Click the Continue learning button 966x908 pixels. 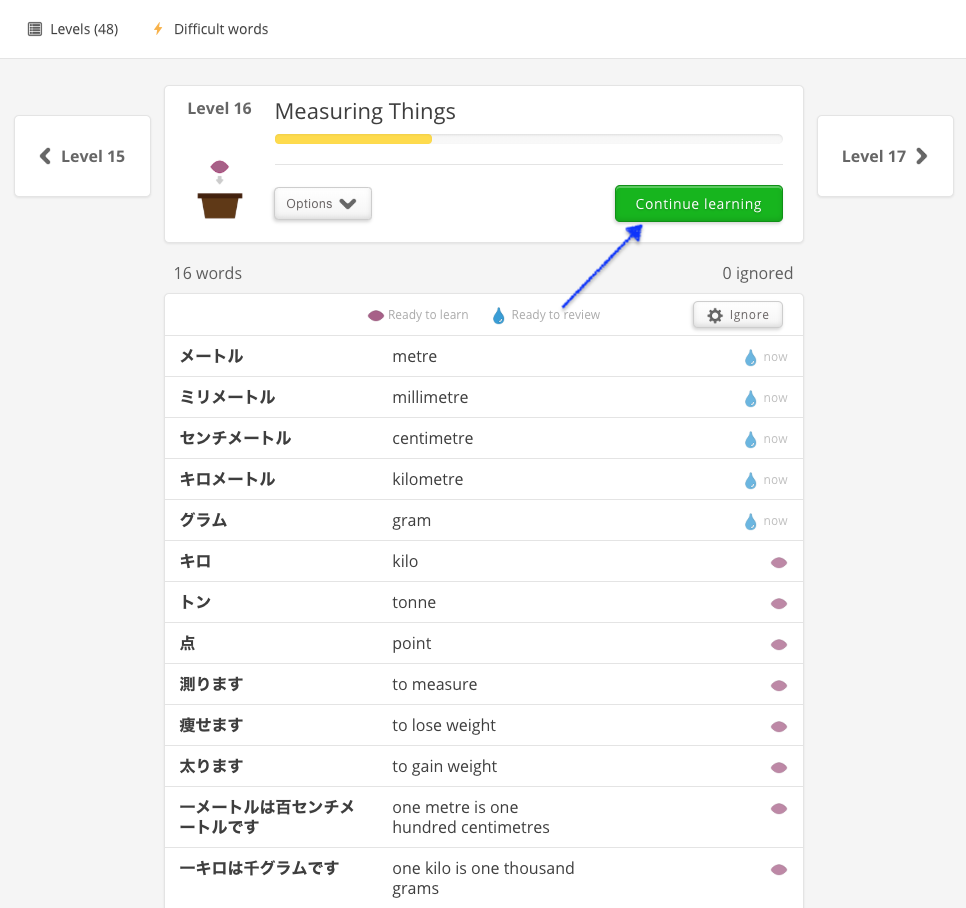point(699,203)
